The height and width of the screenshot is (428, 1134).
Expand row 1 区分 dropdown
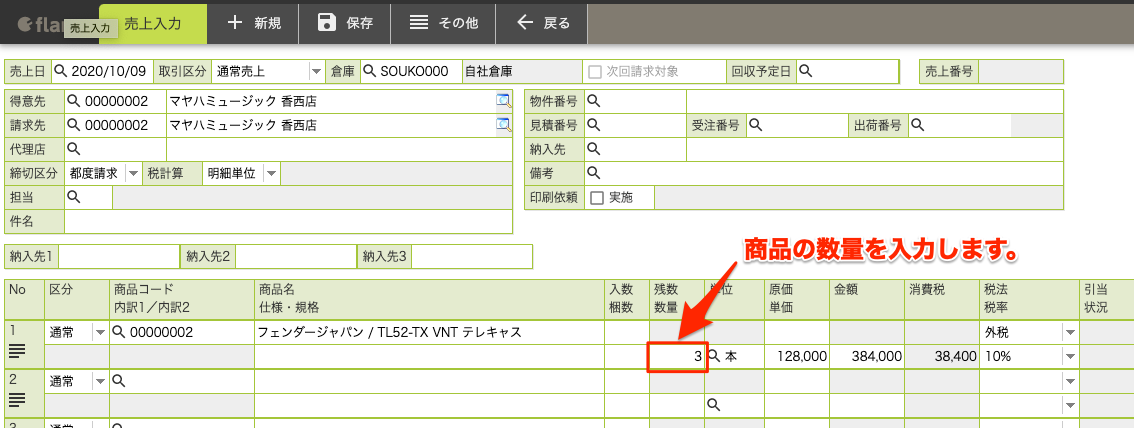[x=100, y=333]
